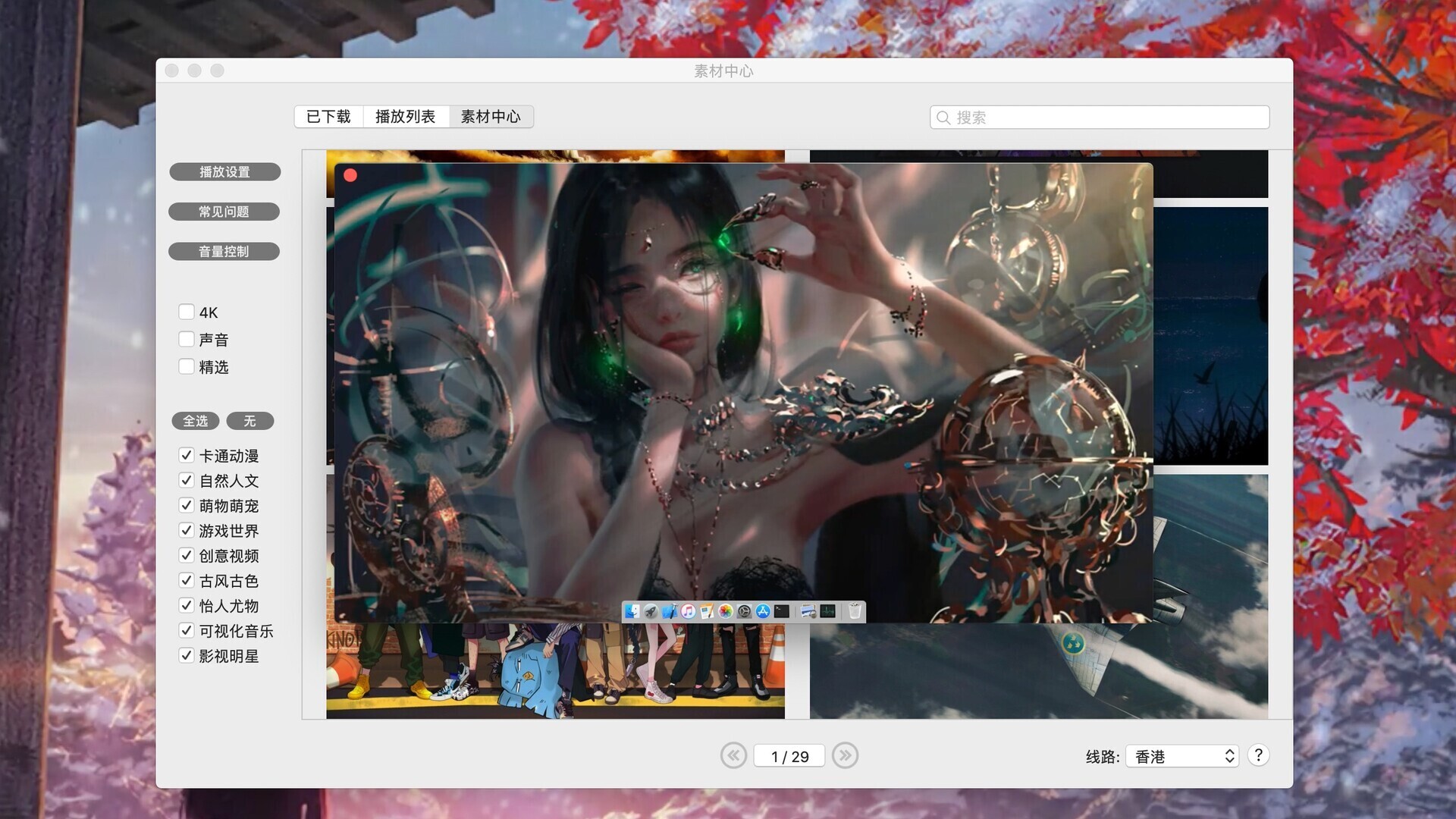Image resolution: width=1456 pixels, height=819 pixels.
Task: Switch to the 播放列表 tab
Action: point(406,117)
